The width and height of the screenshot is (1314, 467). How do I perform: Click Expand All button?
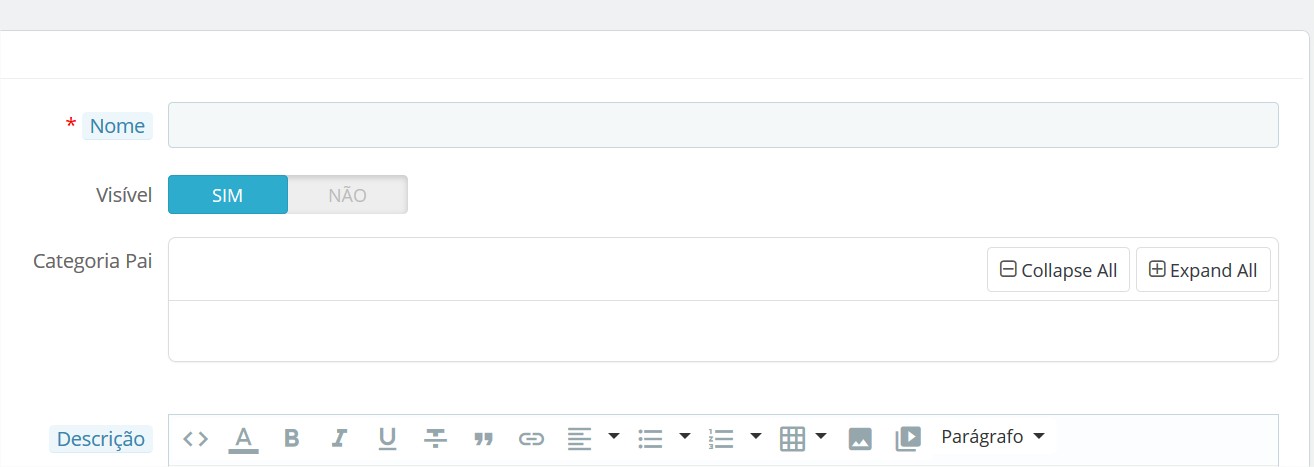pyautogui.click(x=1203, y=270)
